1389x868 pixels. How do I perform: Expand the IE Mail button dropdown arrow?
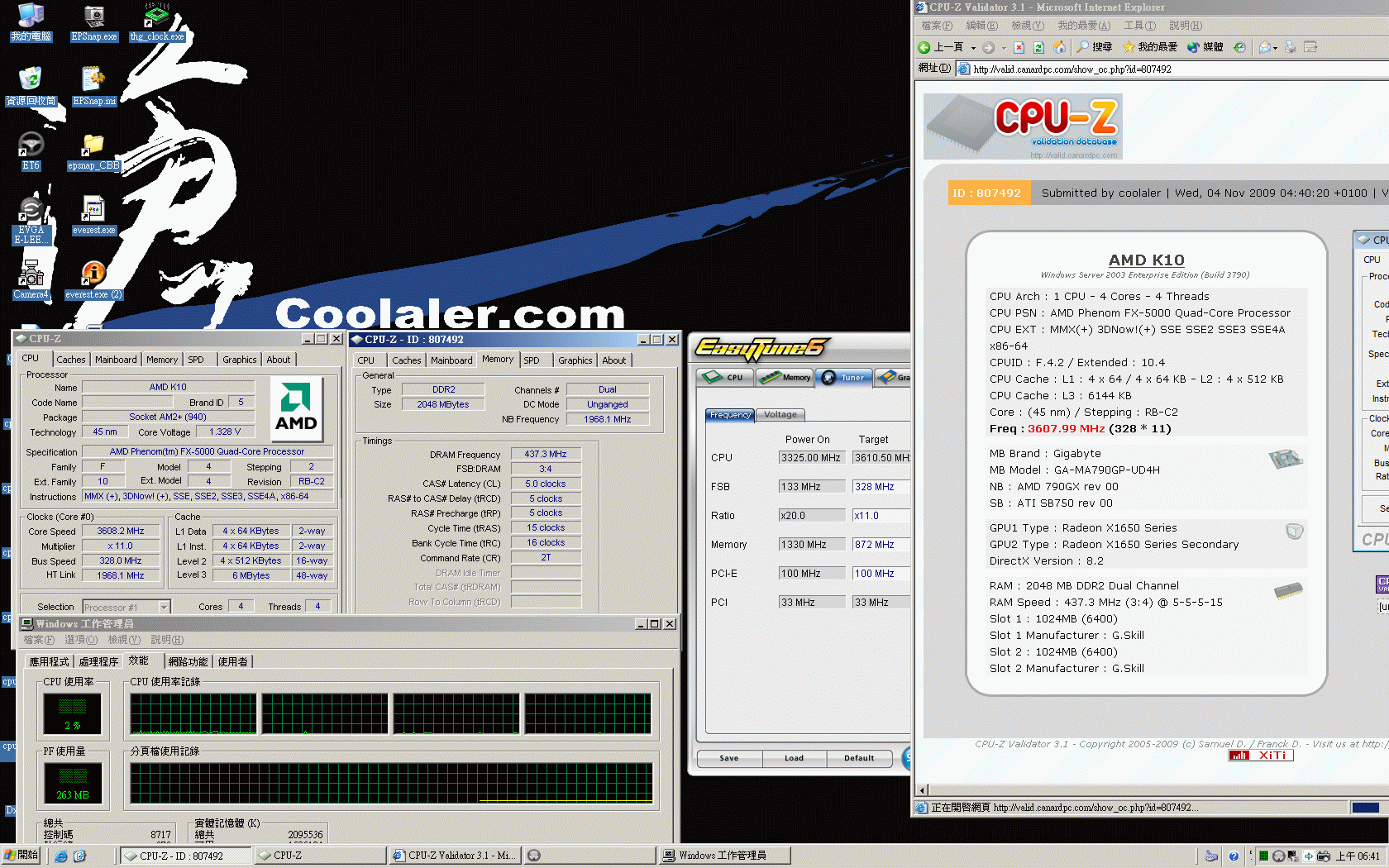point(1275,48)
